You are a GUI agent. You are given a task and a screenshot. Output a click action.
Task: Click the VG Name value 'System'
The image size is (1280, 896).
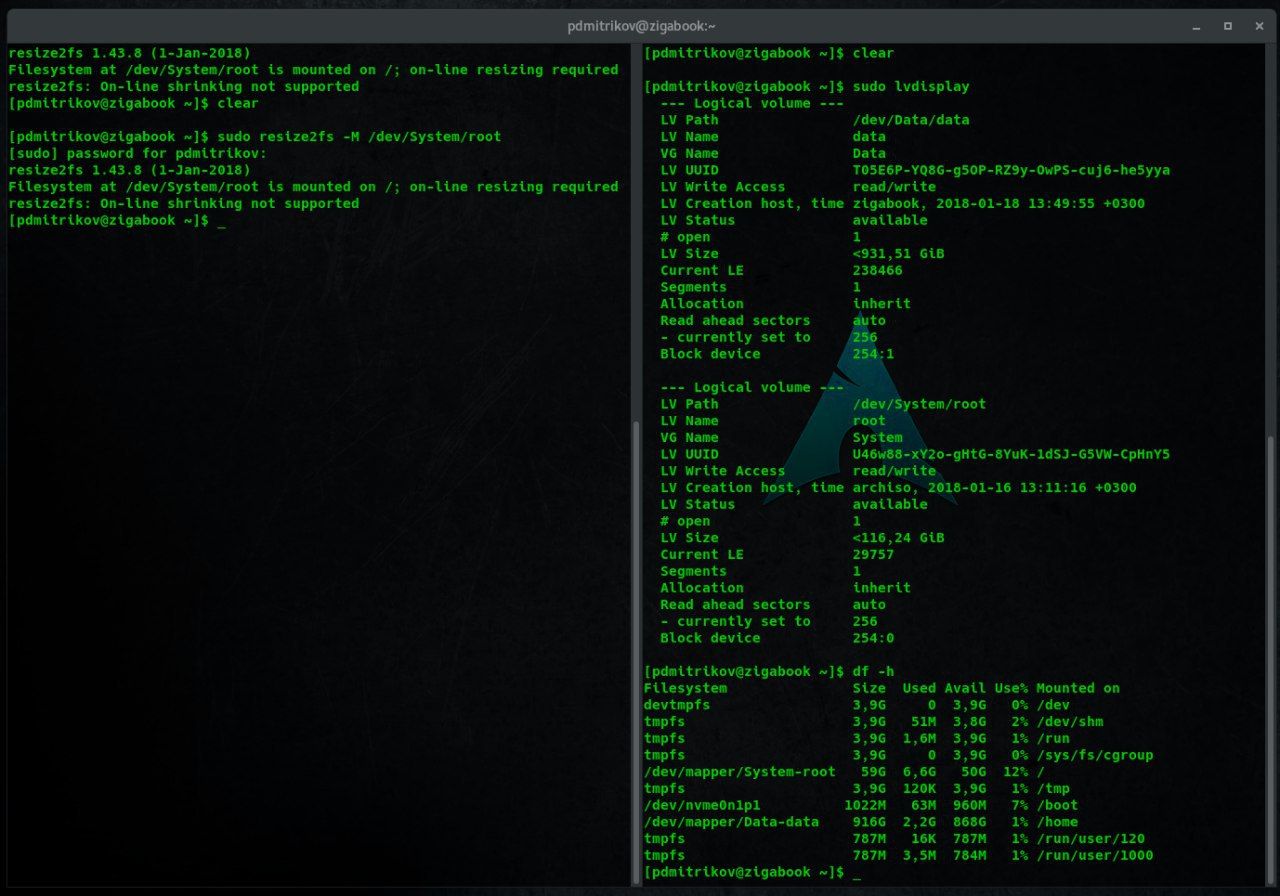(x=877, y=438)
